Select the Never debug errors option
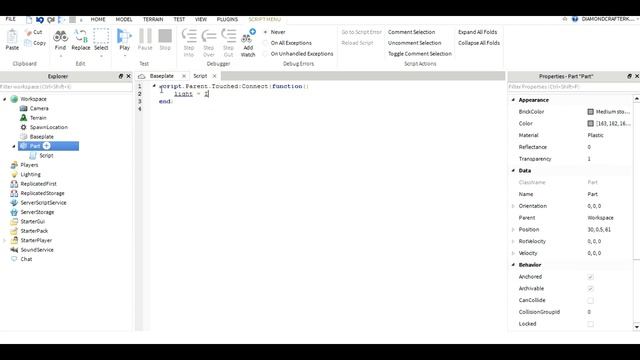The width and height of the screenshot is (640, 360). 274,32
